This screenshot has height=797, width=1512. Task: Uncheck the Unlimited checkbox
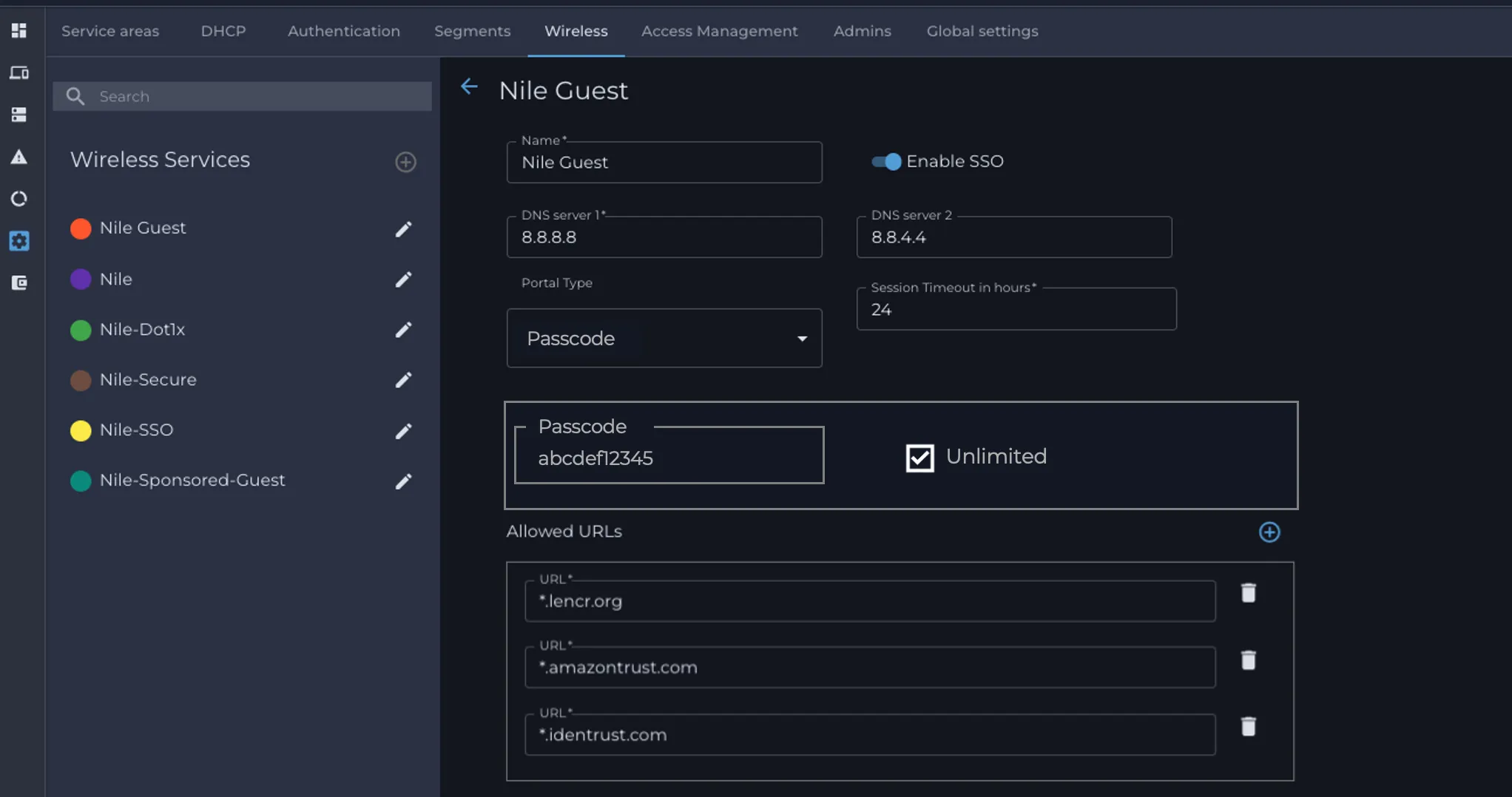(920, 458)
